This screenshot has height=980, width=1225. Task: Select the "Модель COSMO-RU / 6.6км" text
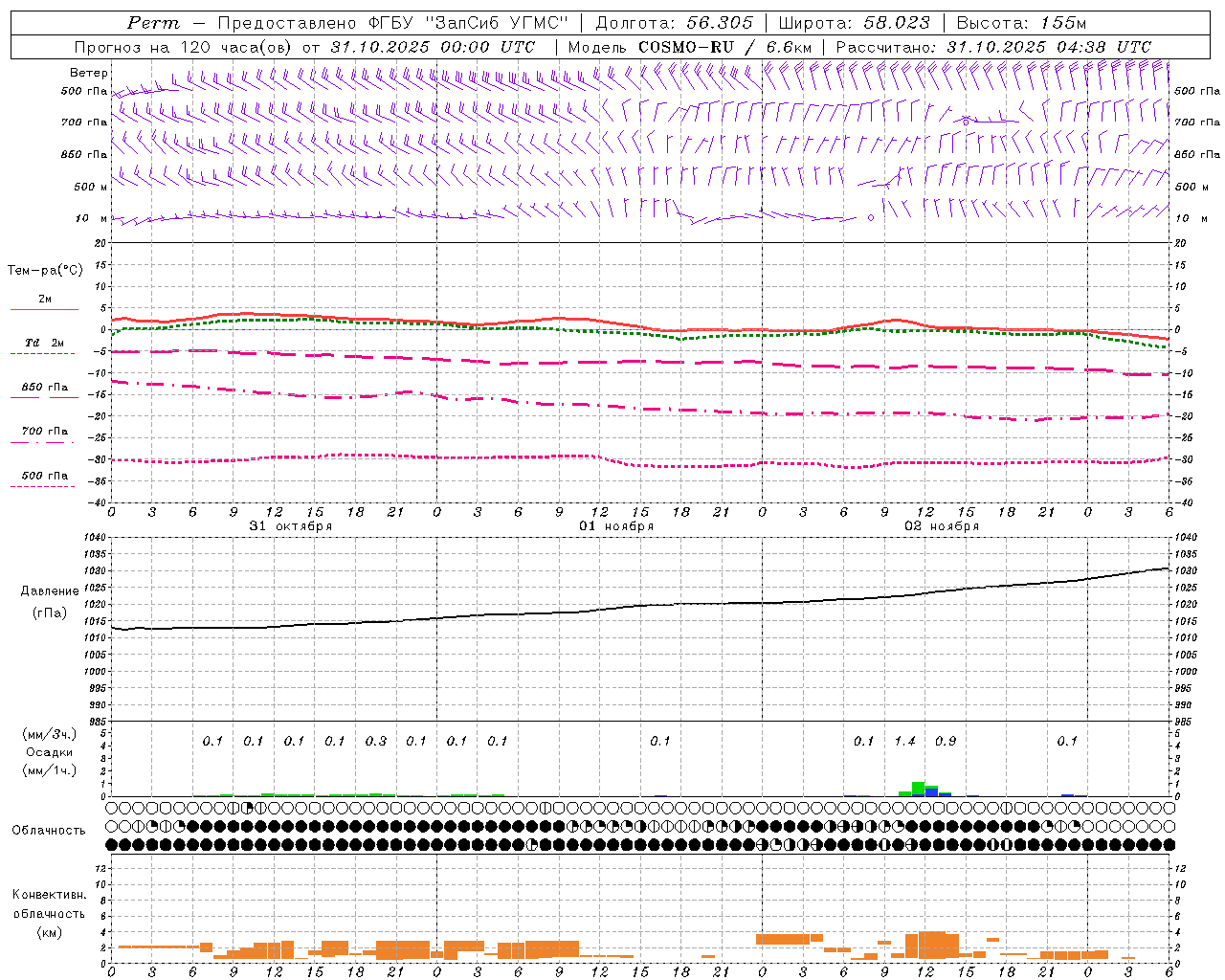click(690, 47)
